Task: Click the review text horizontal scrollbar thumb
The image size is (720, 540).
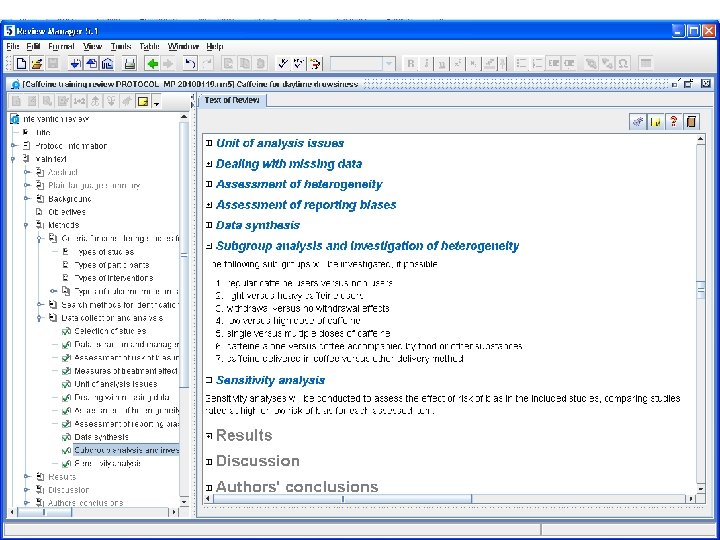Action: [343, 499]
